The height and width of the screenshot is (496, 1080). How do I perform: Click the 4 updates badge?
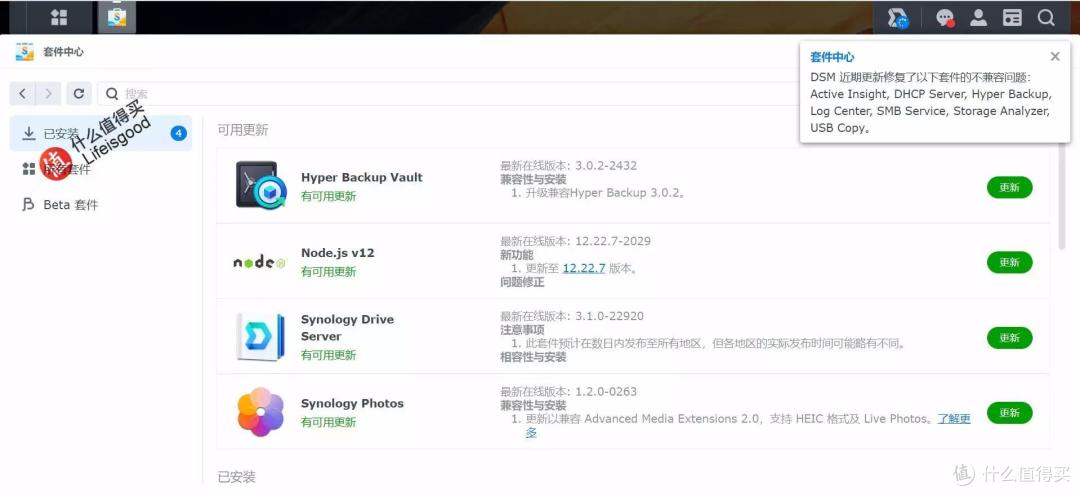[x=178, y=133]
